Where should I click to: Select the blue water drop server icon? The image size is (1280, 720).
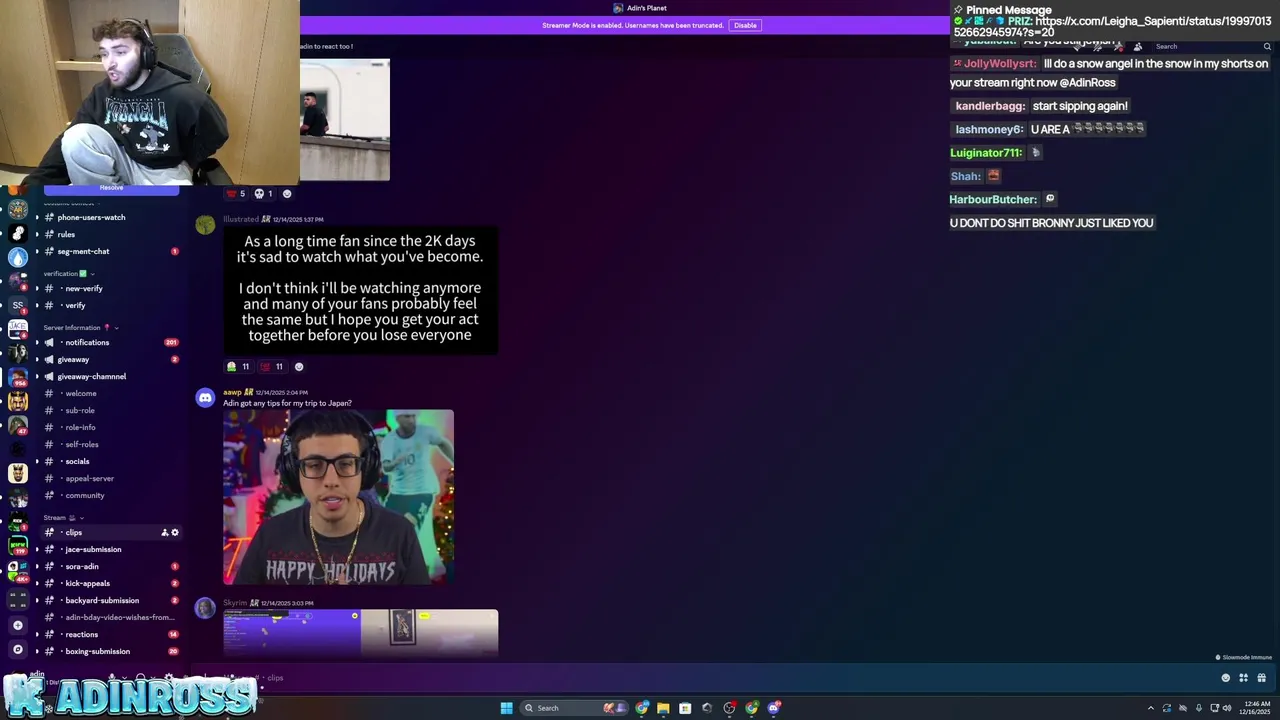[x=17, y=257]
